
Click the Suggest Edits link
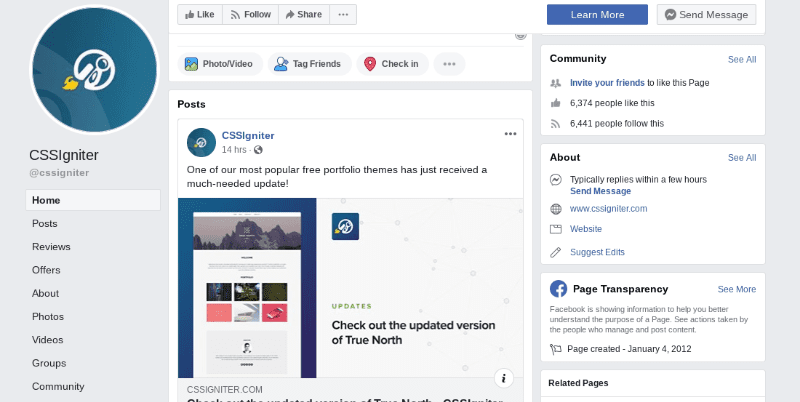[597, 252]
